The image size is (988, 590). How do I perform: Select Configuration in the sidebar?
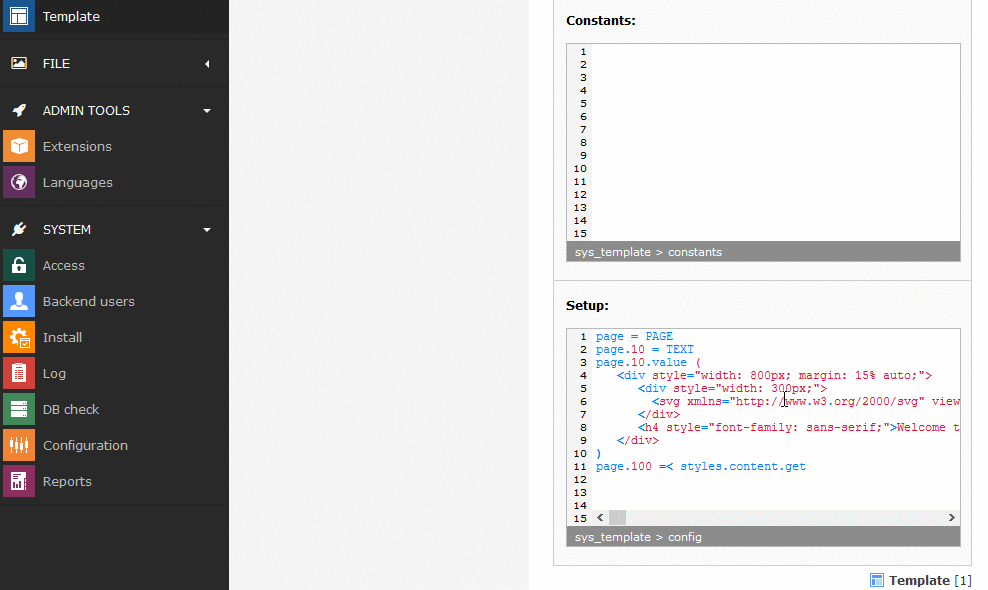coord(85,445)
